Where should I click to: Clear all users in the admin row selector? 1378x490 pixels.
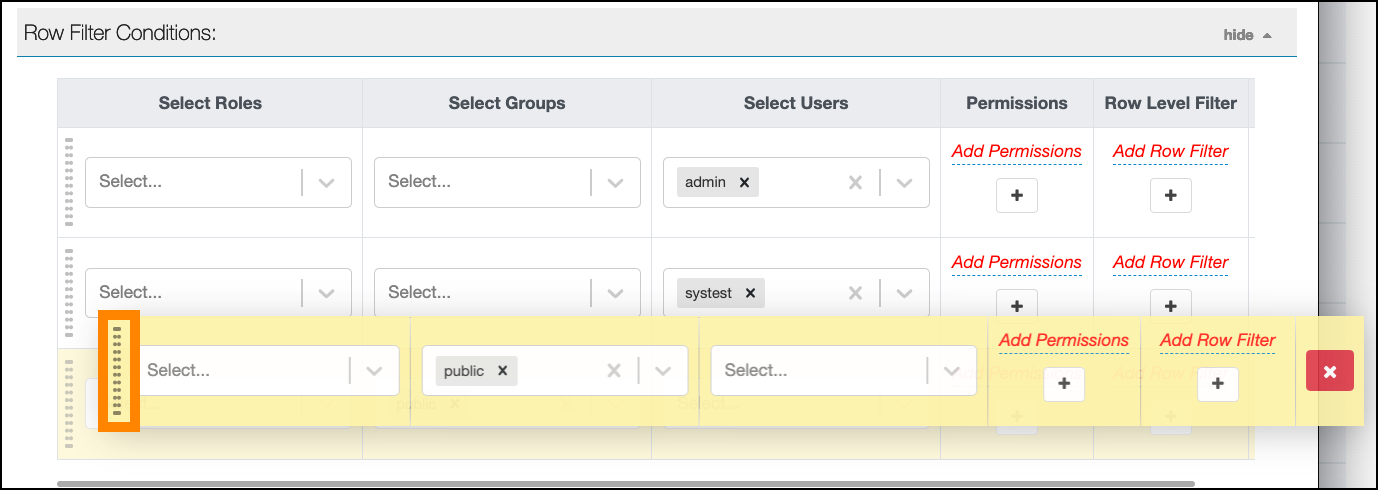click(855, 183)
